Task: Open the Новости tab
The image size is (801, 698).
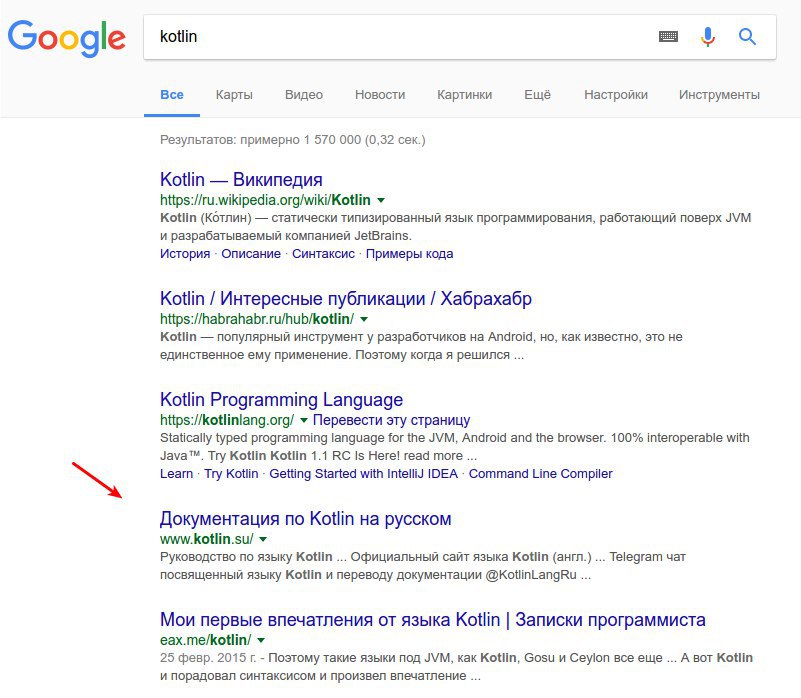Action: coord(380,95)
